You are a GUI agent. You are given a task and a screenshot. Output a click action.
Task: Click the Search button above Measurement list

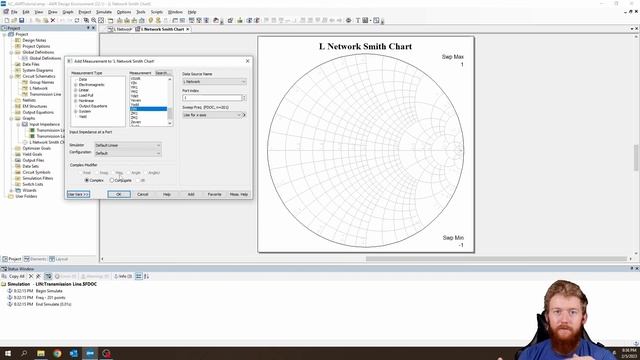point(163,73)
